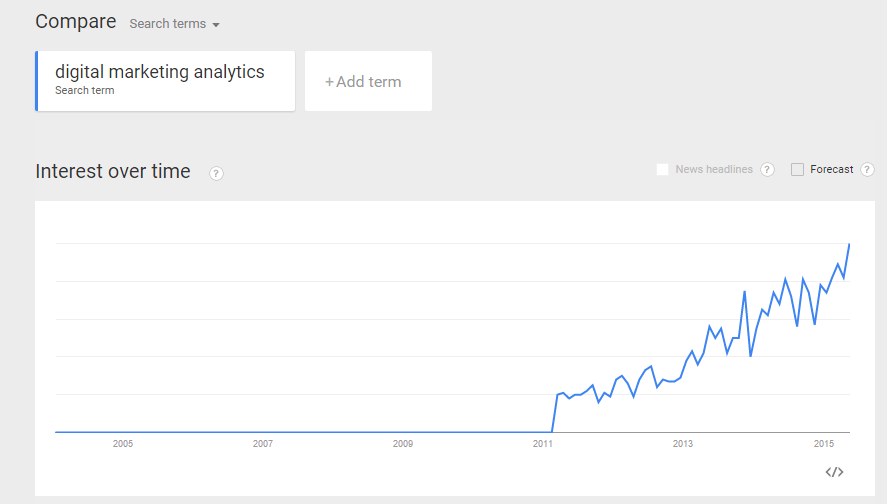Toggle the News headlines checkbox
The image size is (887, 504).
click(x=662, y=169)
